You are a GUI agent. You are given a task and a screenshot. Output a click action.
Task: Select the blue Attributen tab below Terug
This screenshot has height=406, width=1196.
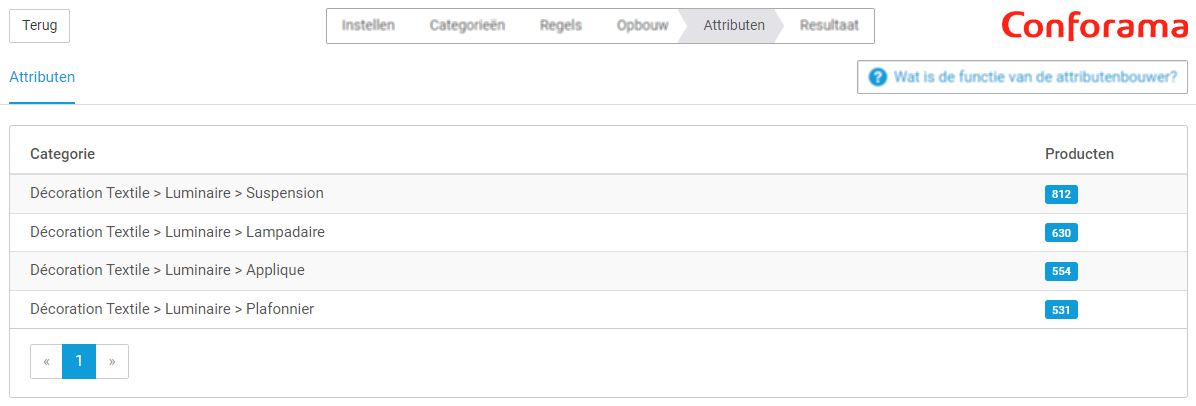tap(42, 77)
